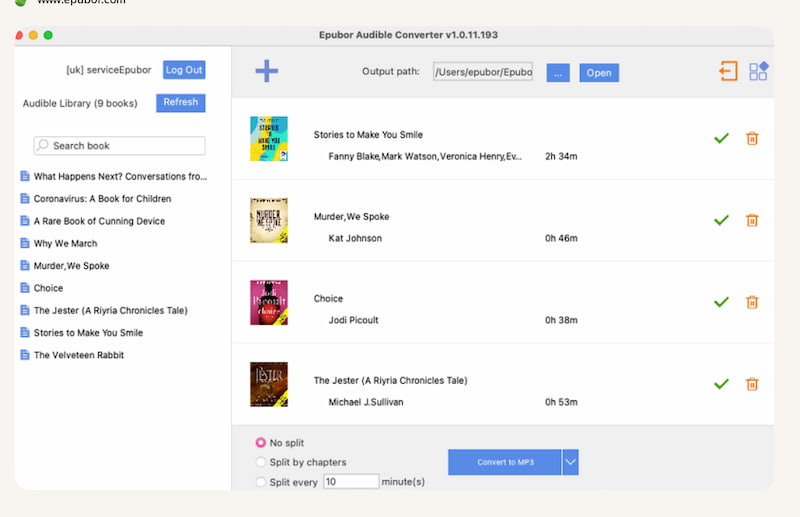Click the [uk] serviceEpubor account label
The height and width of the screenshot is (517, 800).
coord(109,70)
